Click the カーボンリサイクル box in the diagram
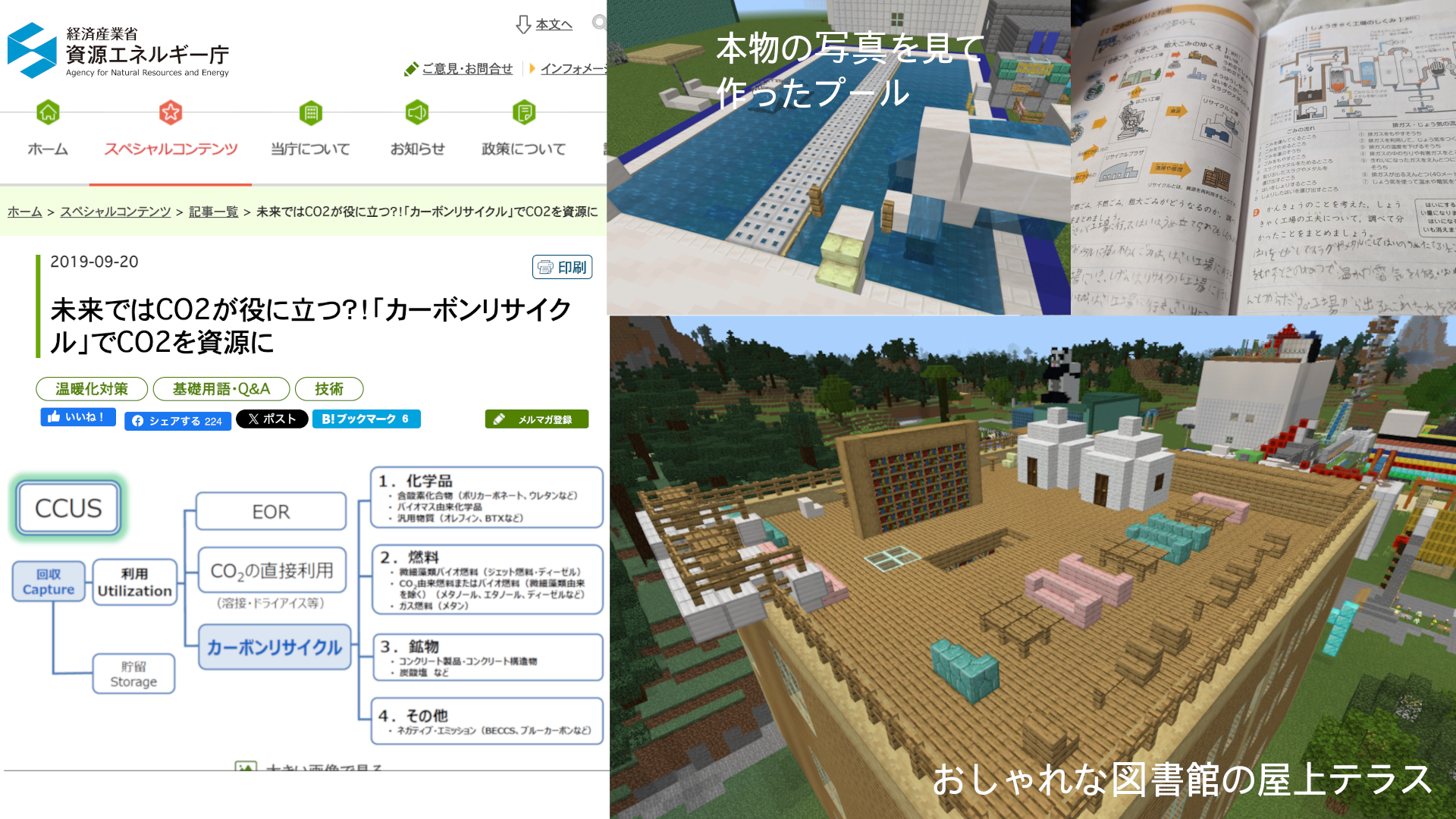The height and width of the screenshot is (819, 1456). pyautogui.click(x=275, y=647)
